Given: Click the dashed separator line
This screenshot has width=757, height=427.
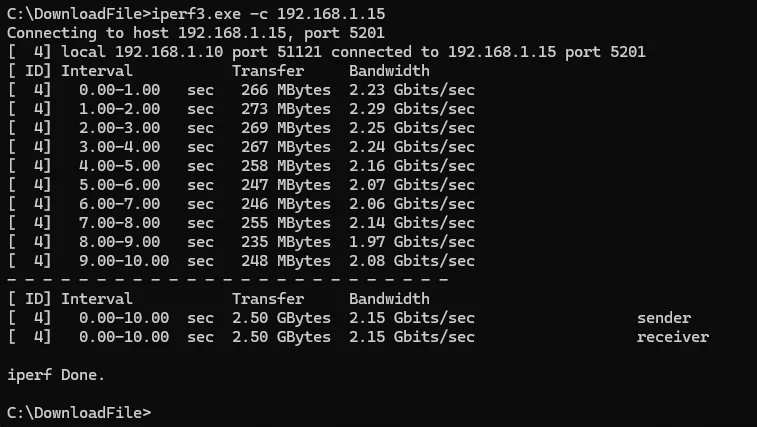Looking at the screenshot, I should pos(228,280).
